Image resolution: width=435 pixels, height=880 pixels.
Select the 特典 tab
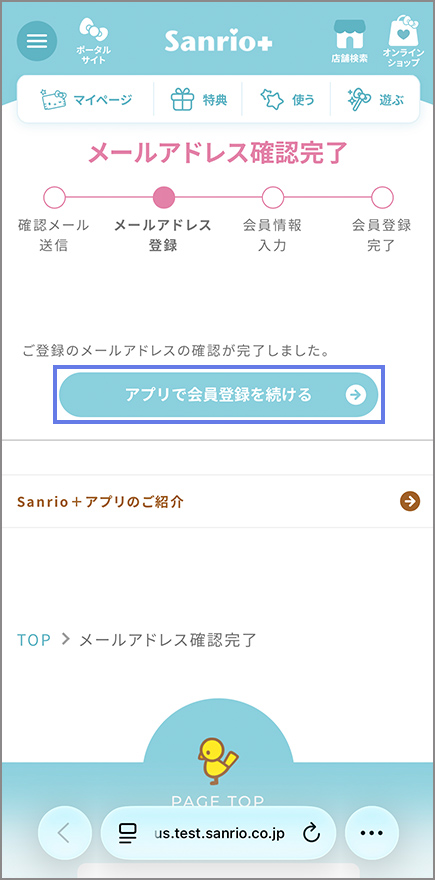(x=198, y=100)
